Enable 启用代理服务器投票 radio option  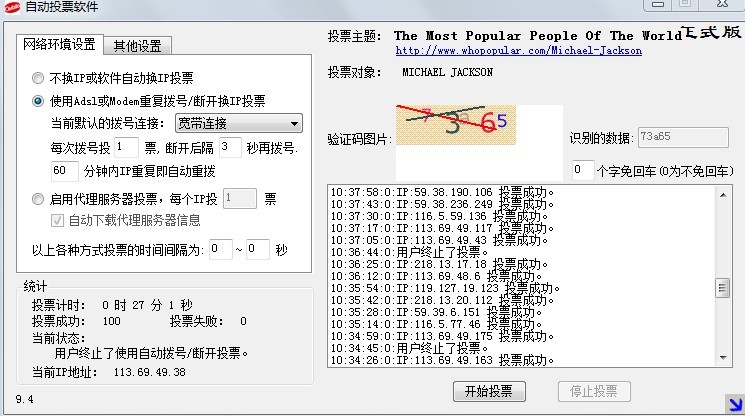click(x=39, y=199)
